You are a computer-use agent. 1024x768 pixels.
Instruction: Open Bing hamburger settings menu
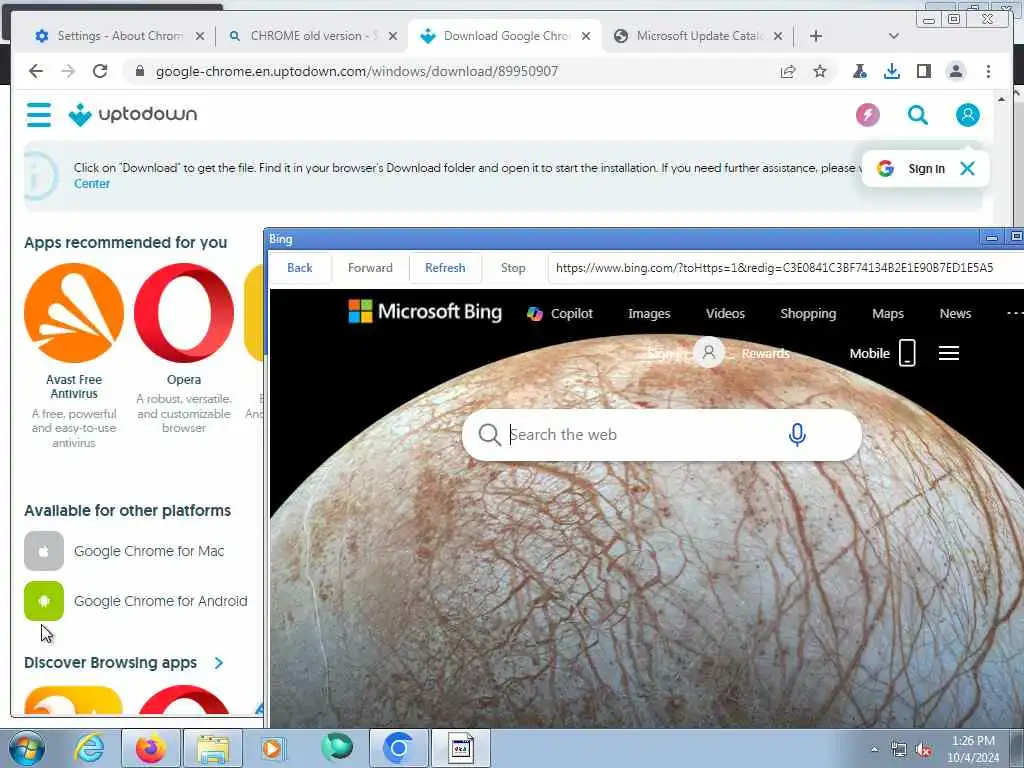click(949, 353)
